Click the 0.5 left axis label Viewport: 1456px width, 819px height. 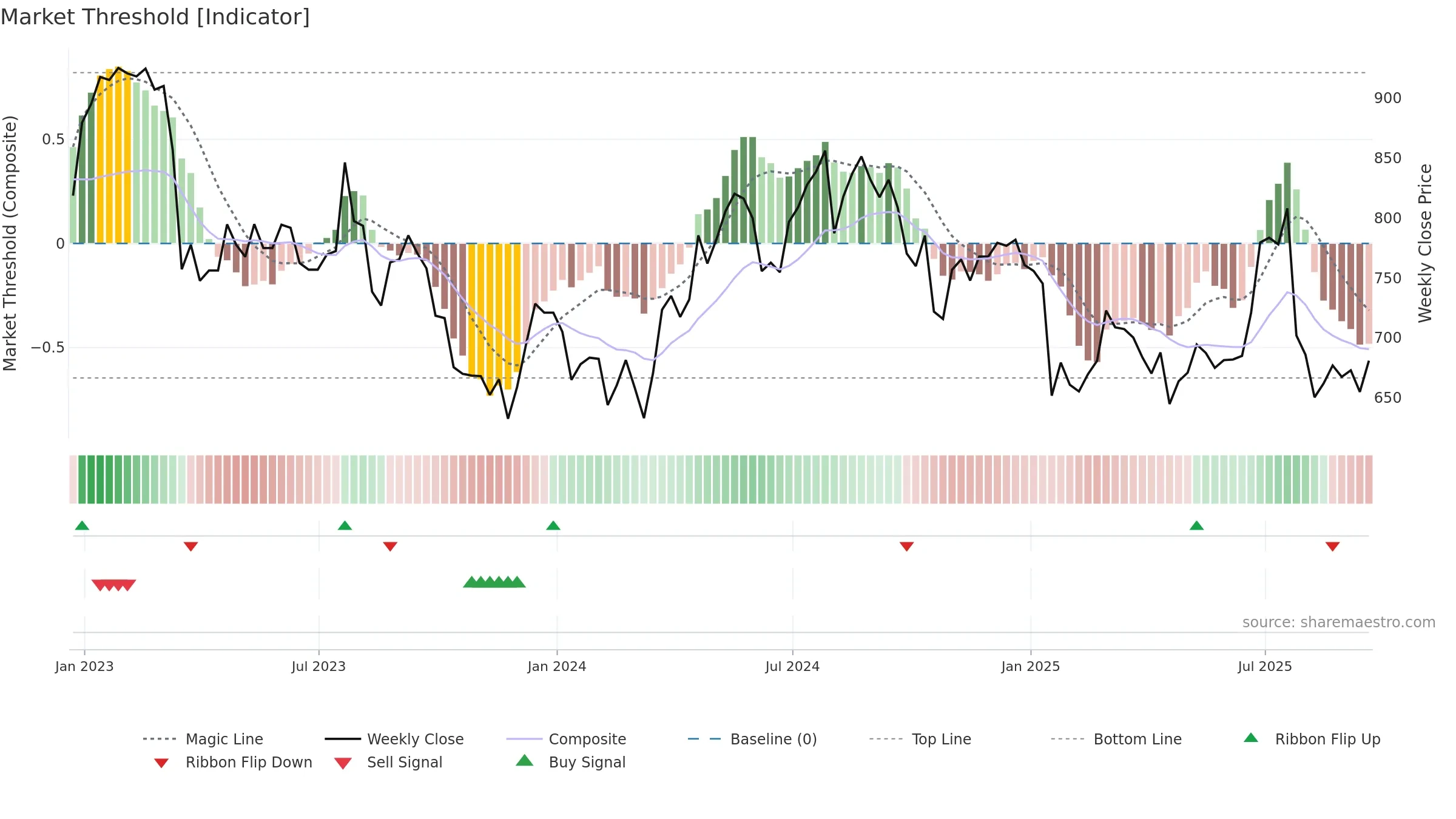[x=53, y=140]
